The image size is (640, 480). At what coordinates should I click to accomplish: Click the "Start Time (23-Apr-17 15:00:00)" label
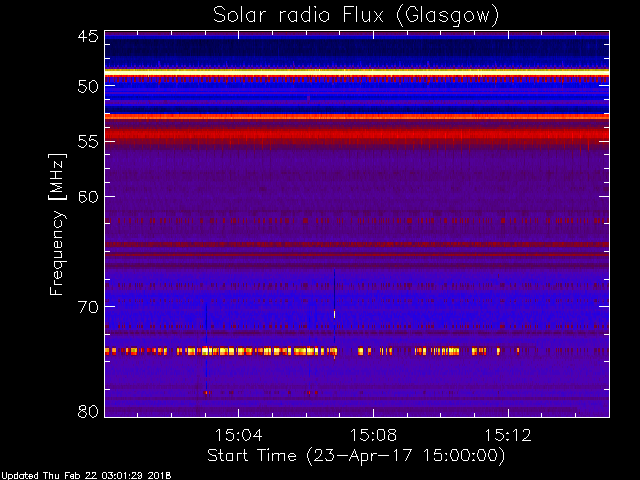356,456
